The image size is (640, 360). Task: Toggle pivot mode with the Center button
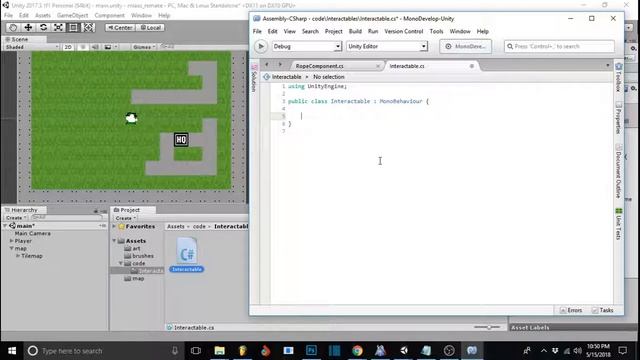point(120,28)
